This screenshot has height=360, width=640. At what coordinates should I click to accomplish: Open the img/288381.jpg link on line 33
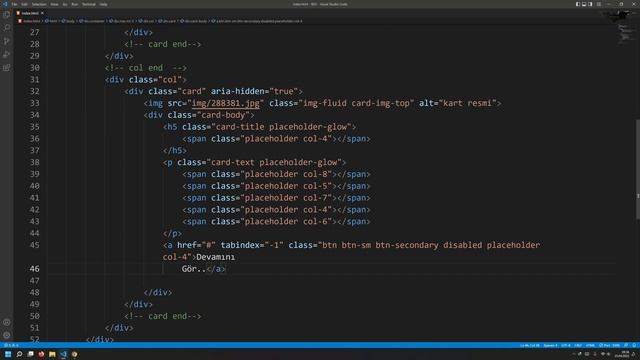pos(225,103)
